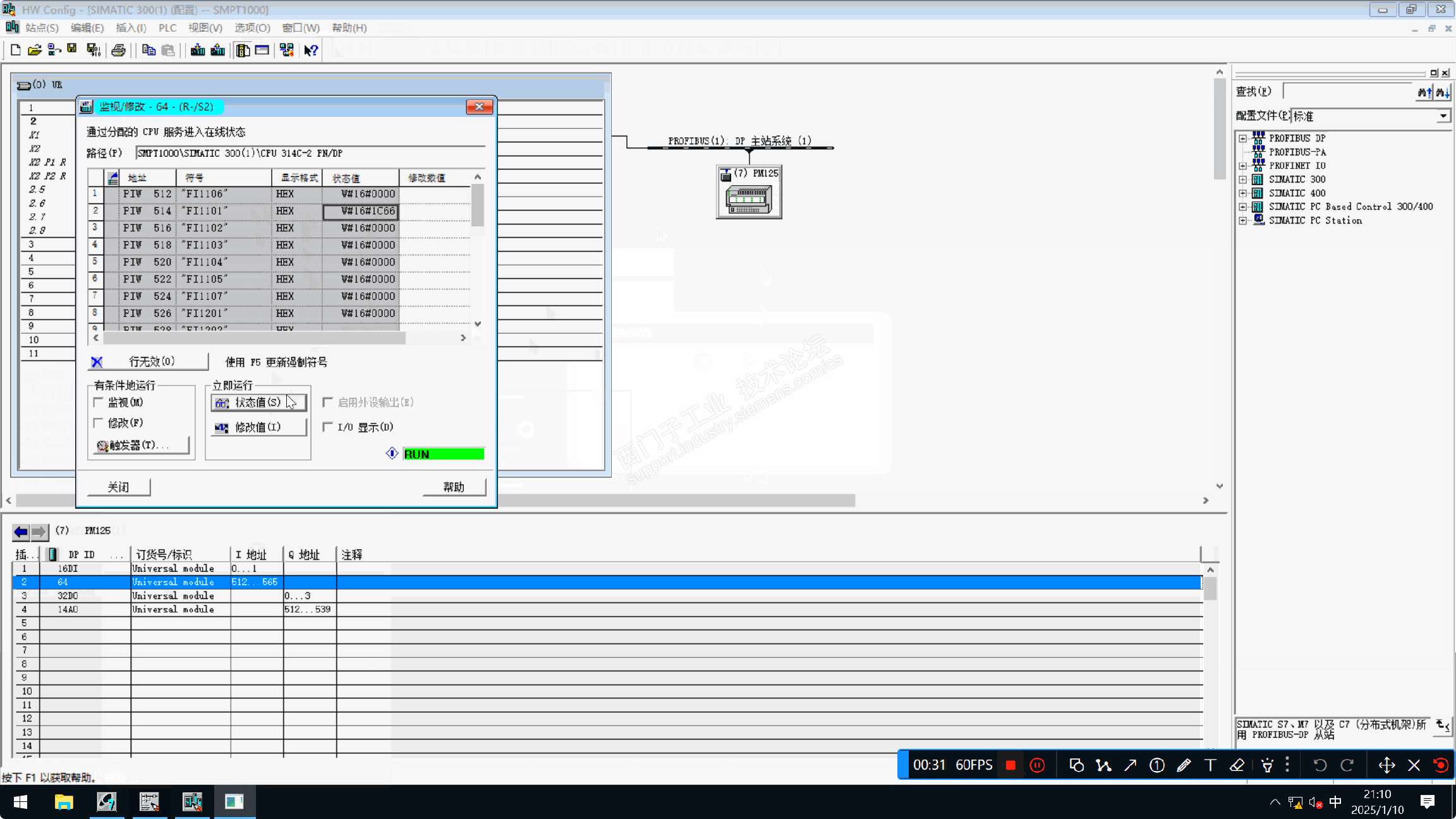Click the blue back navigation arrow
The width and height of the screenshot is (1456, 819).
[21, 531]
